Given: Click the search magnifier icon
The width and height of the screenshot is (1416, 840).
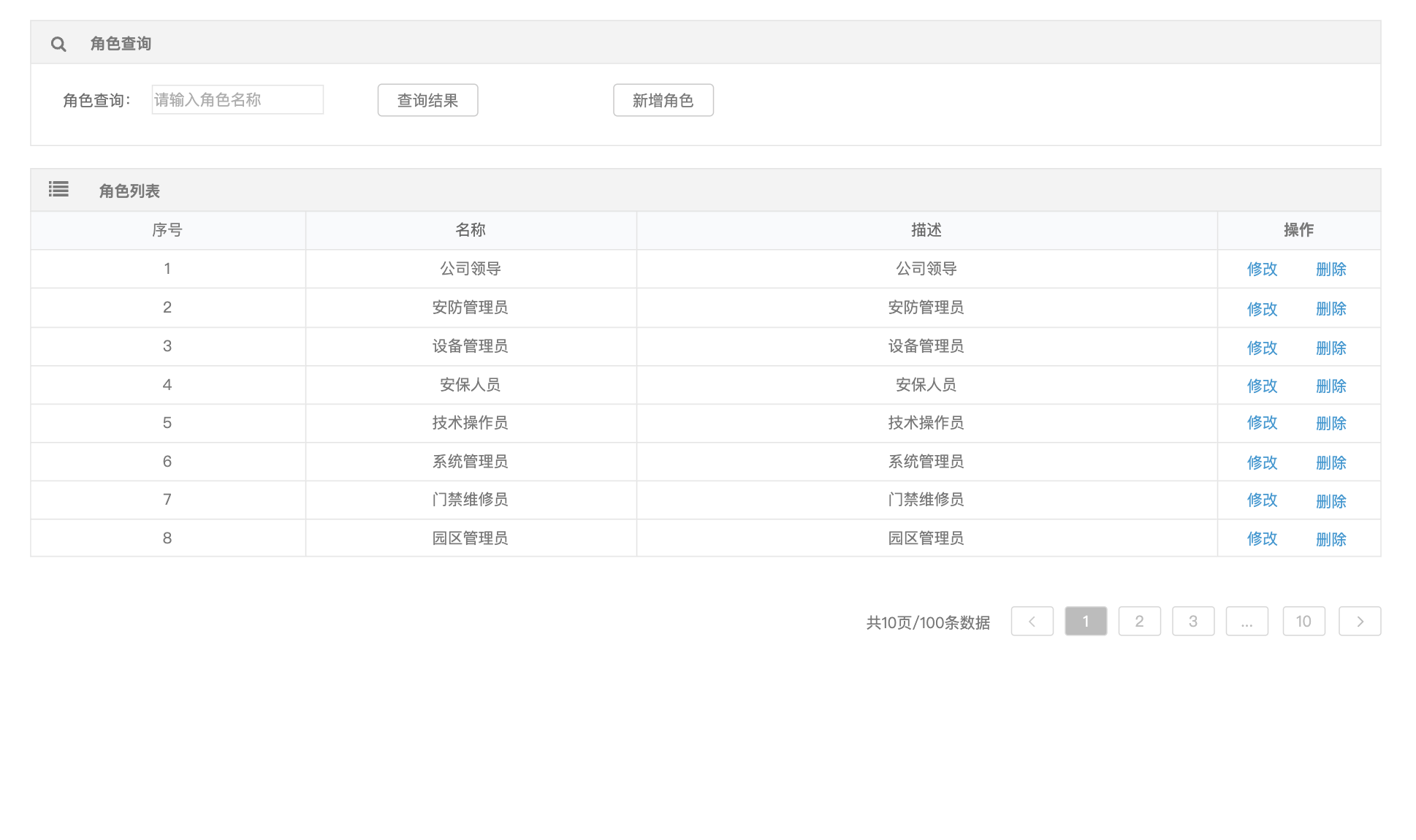Looking at the screenshot, I should point(58,45).
